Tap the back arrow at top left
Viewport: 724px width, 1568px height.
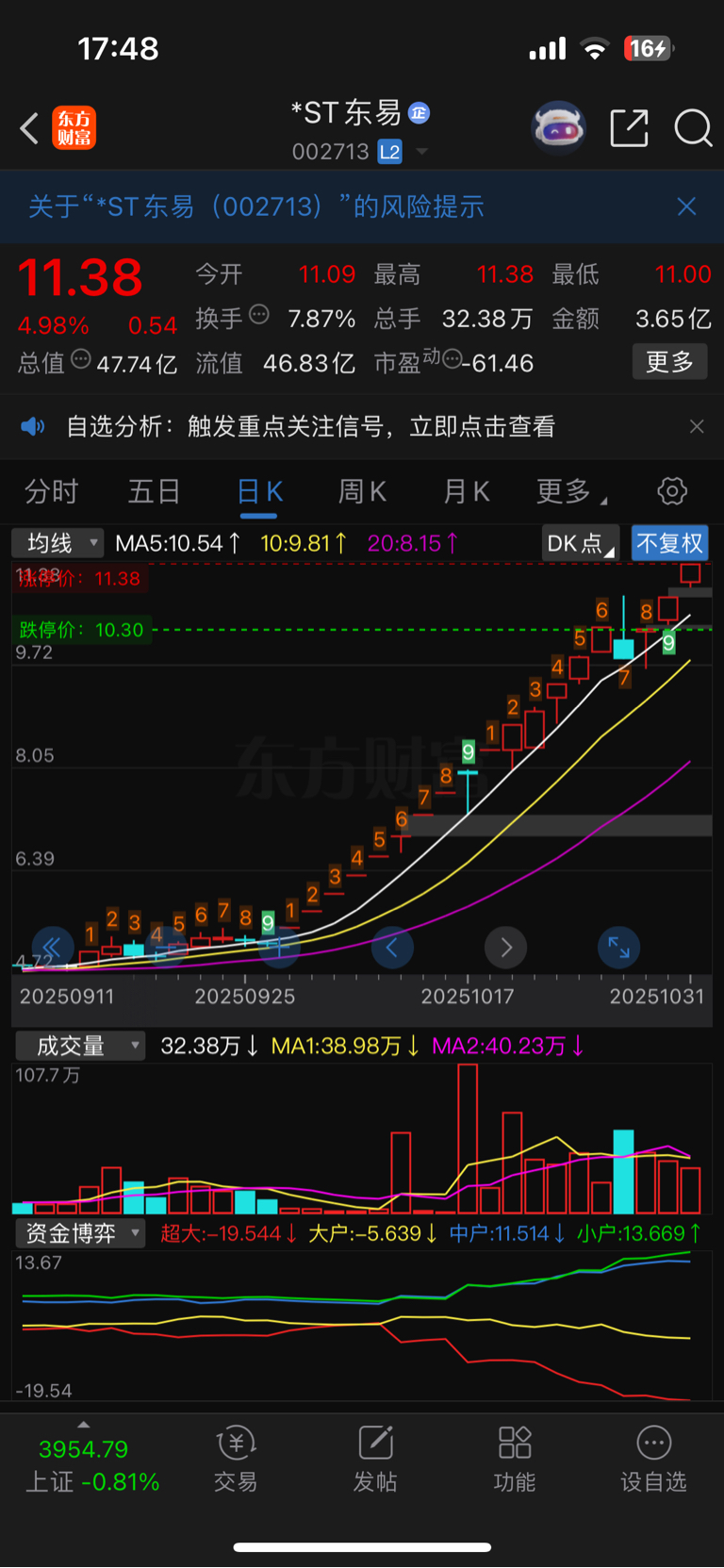pos(29,128)
